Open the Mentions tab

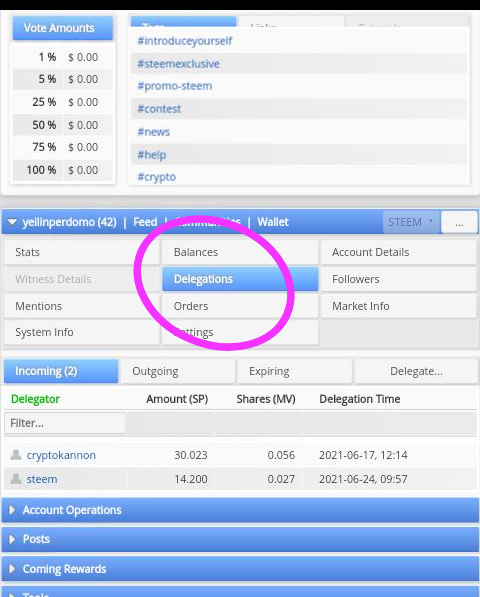coord(81,306)
